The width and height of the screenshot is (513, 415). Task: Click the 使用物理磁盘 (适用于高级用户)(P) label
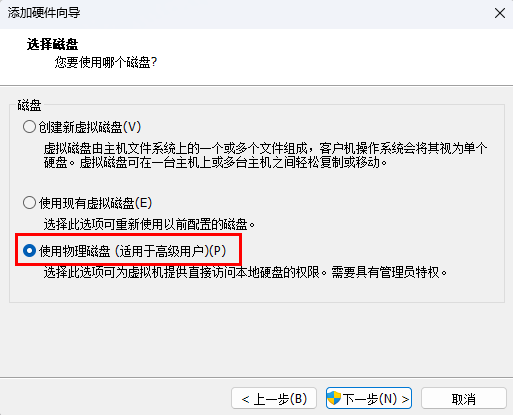132,251
